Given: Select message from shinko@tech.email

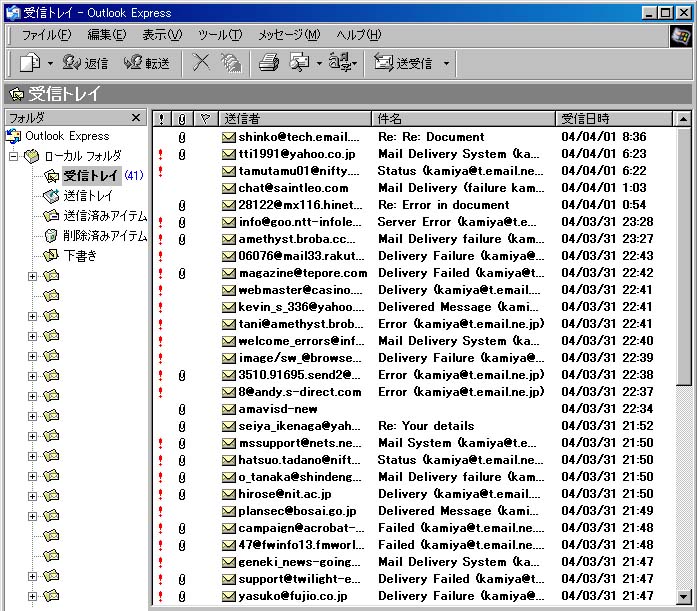Looking at the screenshot, I should coord(299,137).
